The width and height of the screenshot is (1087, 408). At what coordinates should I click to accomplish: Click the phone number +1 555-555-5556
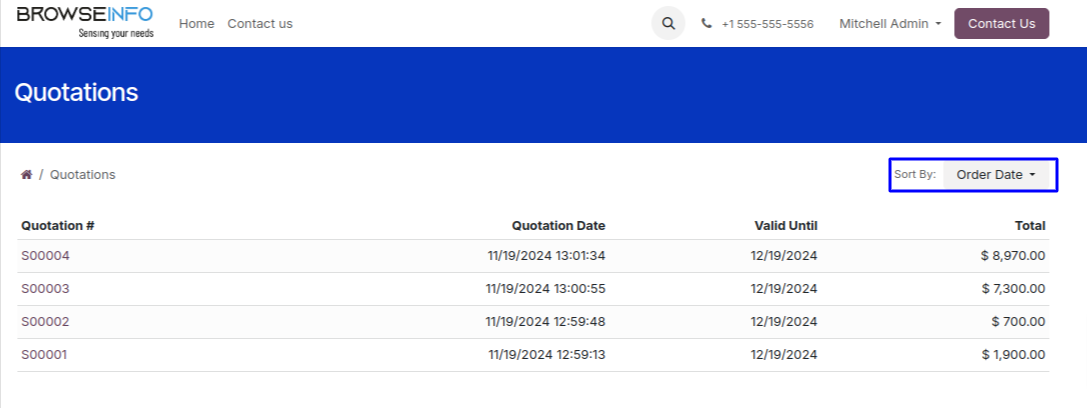click(767, 24)
